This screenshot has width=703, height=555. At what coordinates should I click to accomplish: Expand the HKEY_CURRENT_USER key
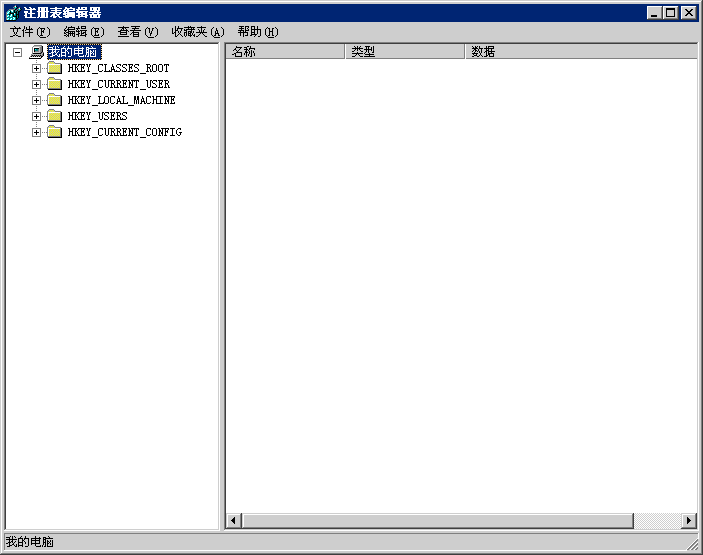click(x=36, y=84)
